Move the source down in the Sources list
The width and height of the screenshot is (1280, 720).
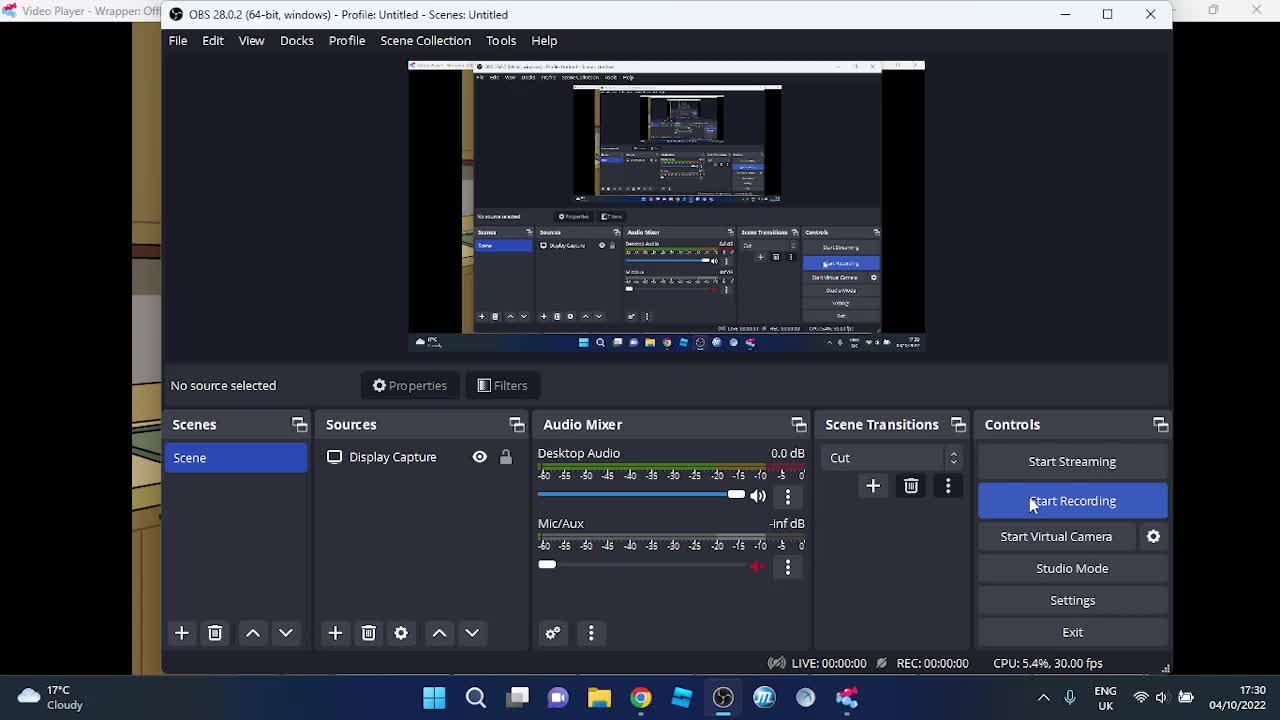(472, 633)
